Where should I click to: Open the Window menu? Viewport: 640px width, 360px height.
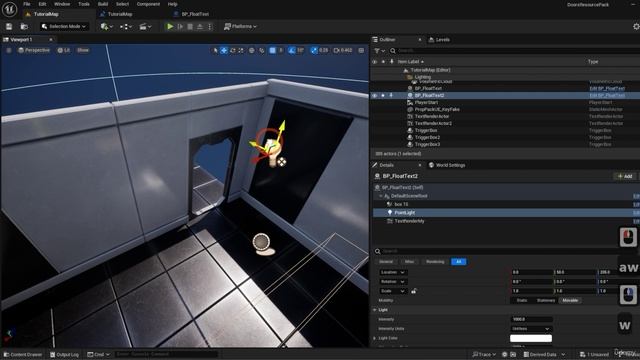tap(62, 4)
